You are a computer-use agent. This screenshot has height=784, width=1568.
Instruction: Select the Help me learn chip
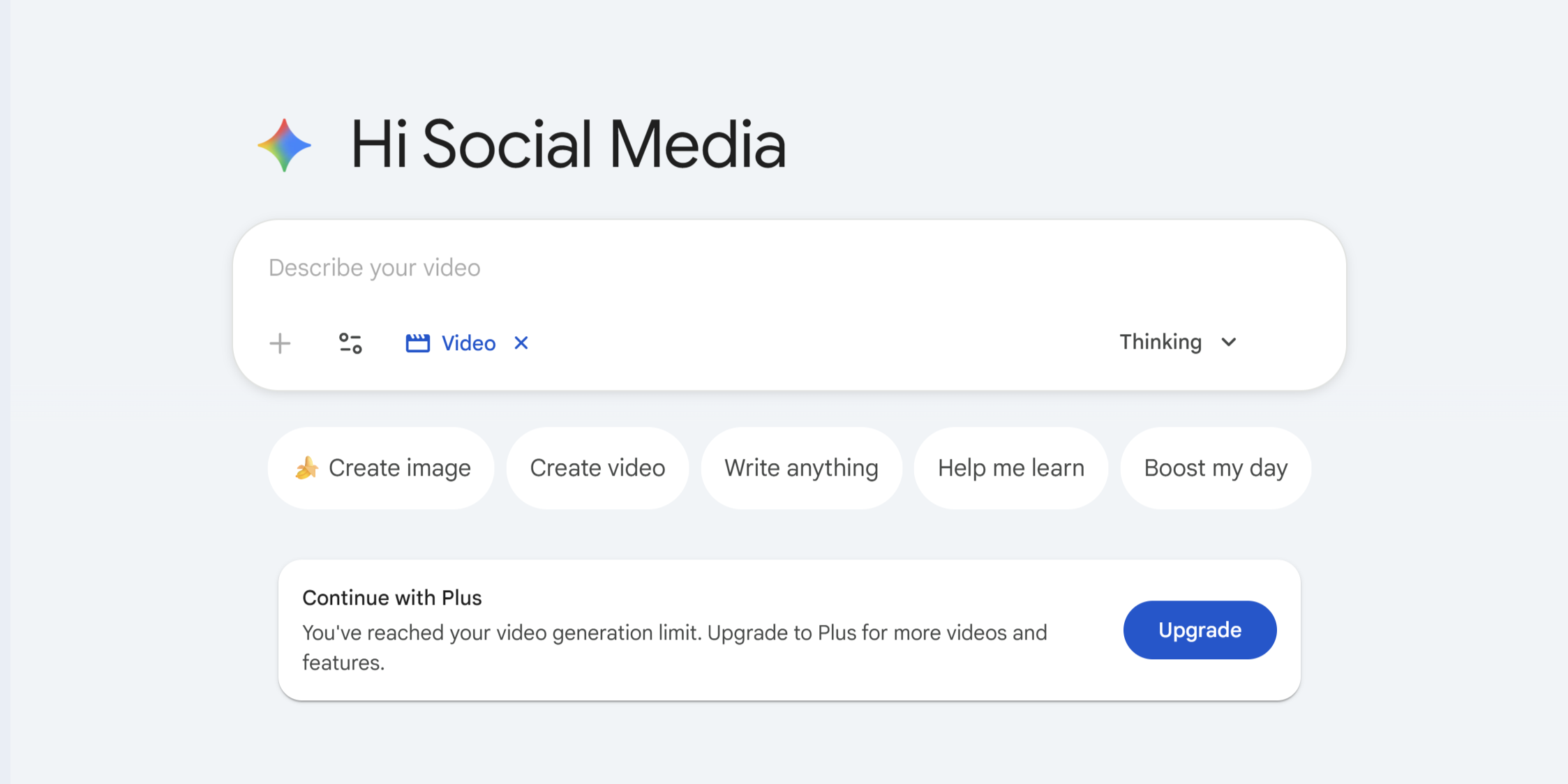click(1010, 467)
